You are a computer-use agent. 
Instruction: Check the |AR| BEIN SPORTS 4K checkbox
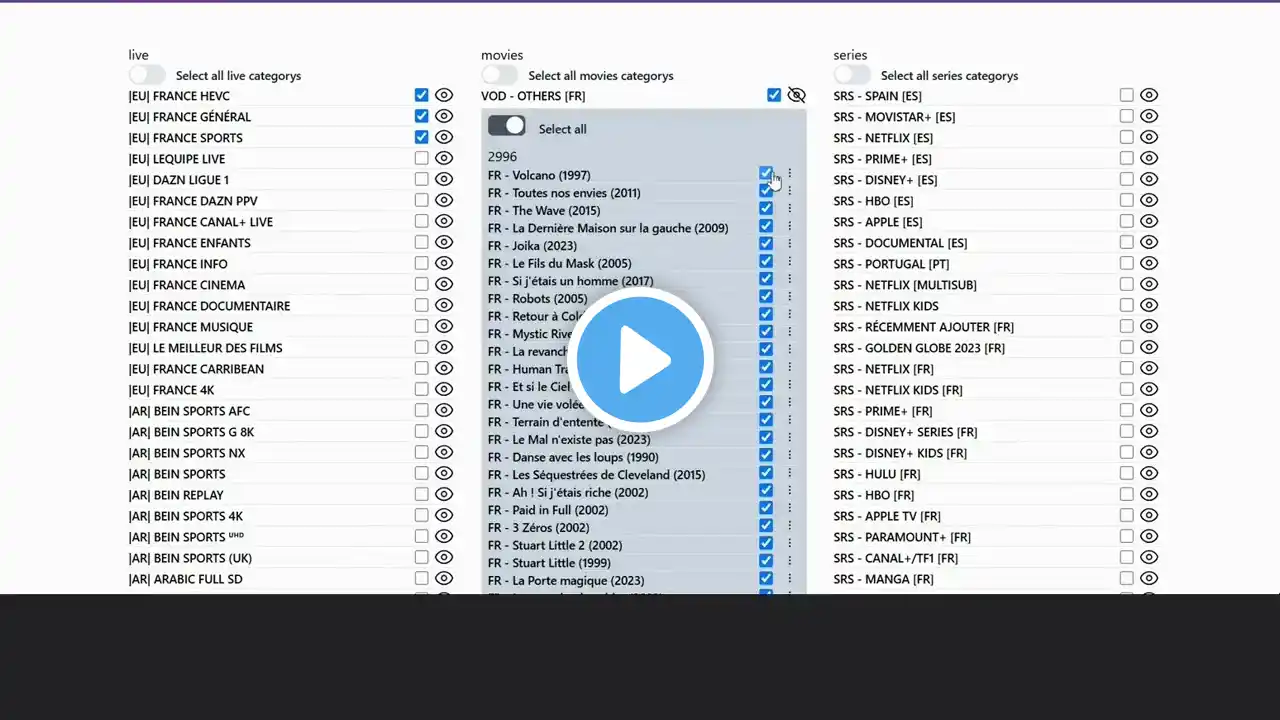click(x=421, y=515)
